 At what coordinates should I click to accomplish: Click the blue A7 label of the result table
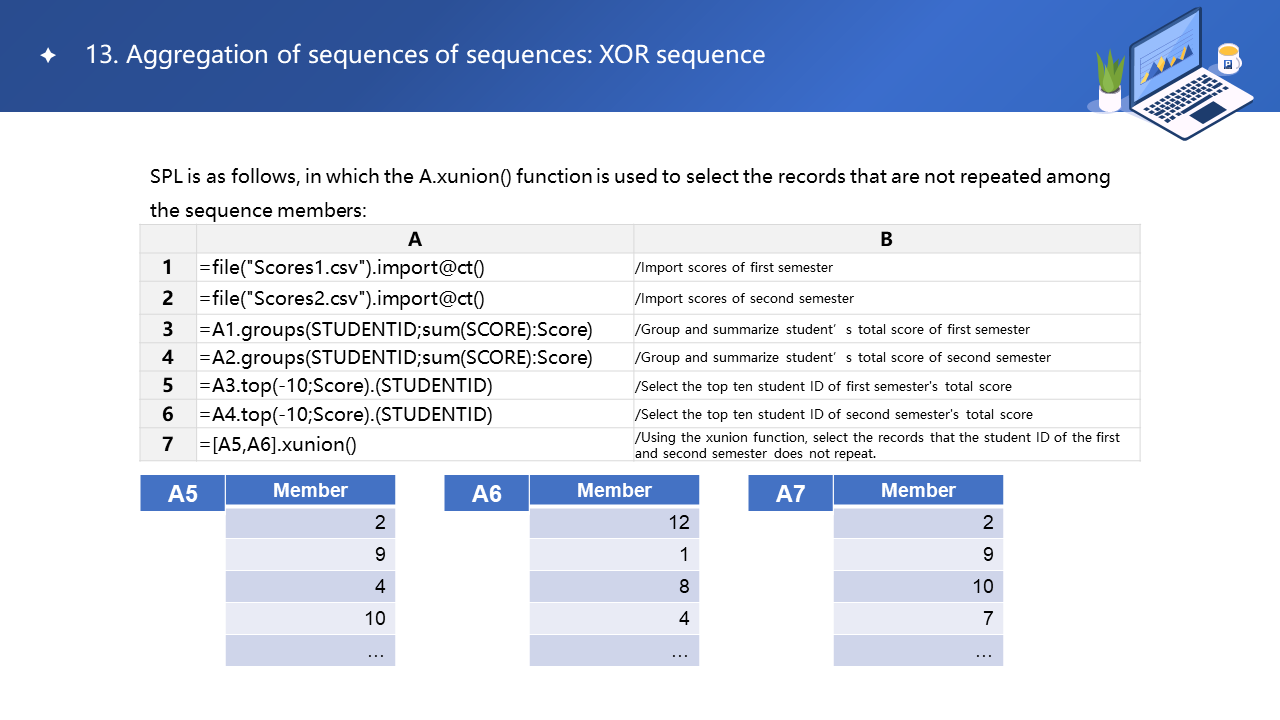click(791, 493)
